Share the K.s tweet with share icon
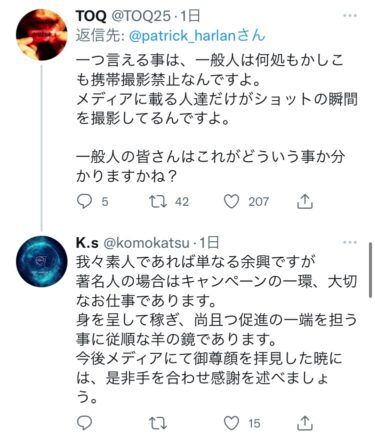 point(305,423)
